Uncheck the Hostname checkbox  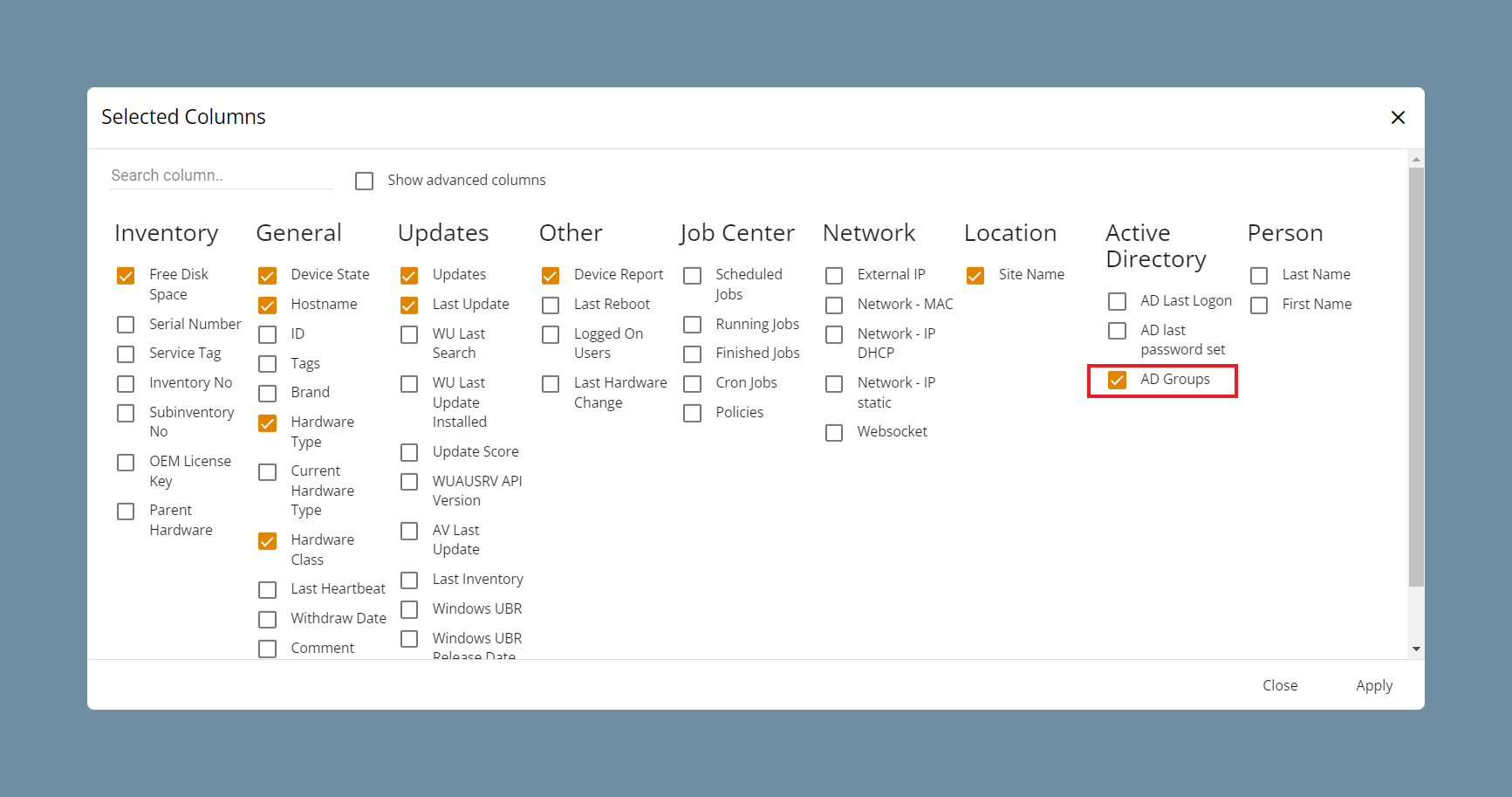[267, 306]
